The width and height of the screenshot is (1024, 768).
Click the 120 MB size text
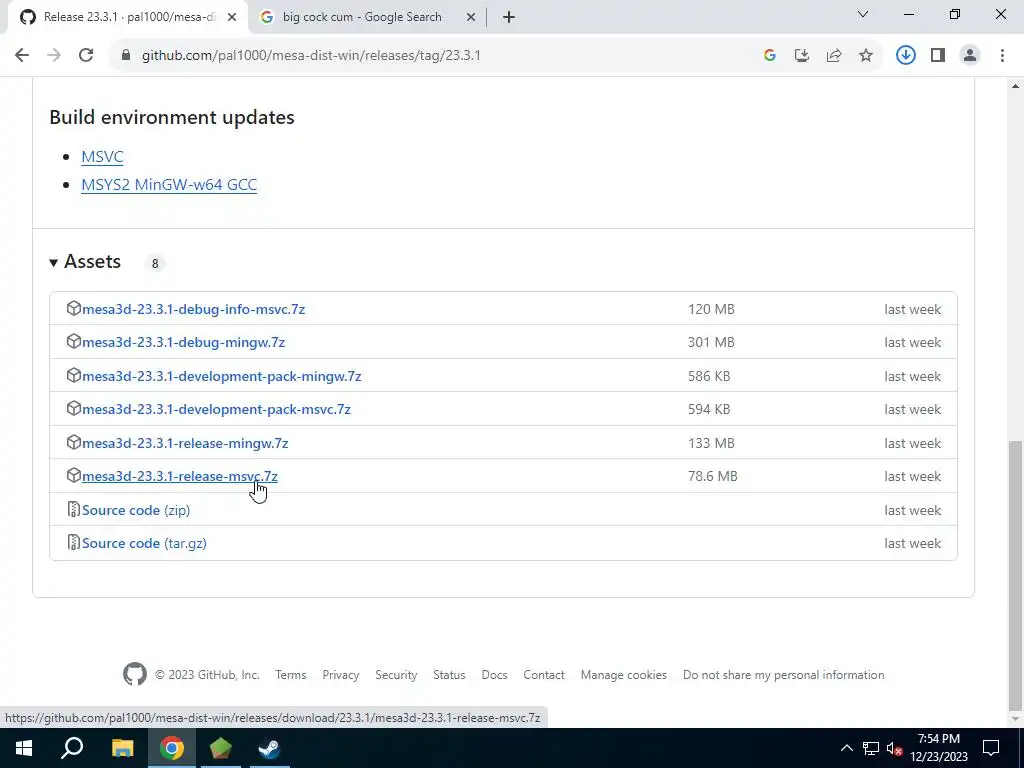click(711, 310)
